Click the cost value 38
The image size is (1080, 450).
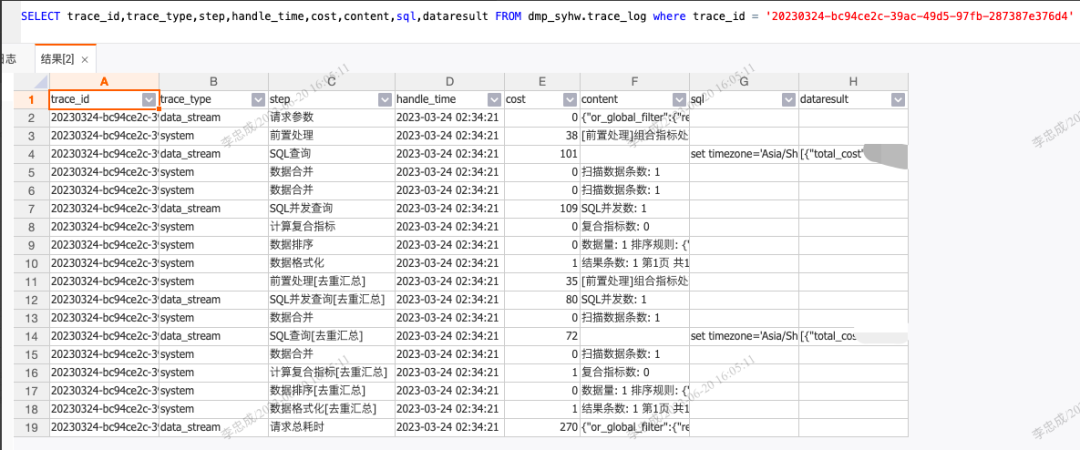pos(541,136)
